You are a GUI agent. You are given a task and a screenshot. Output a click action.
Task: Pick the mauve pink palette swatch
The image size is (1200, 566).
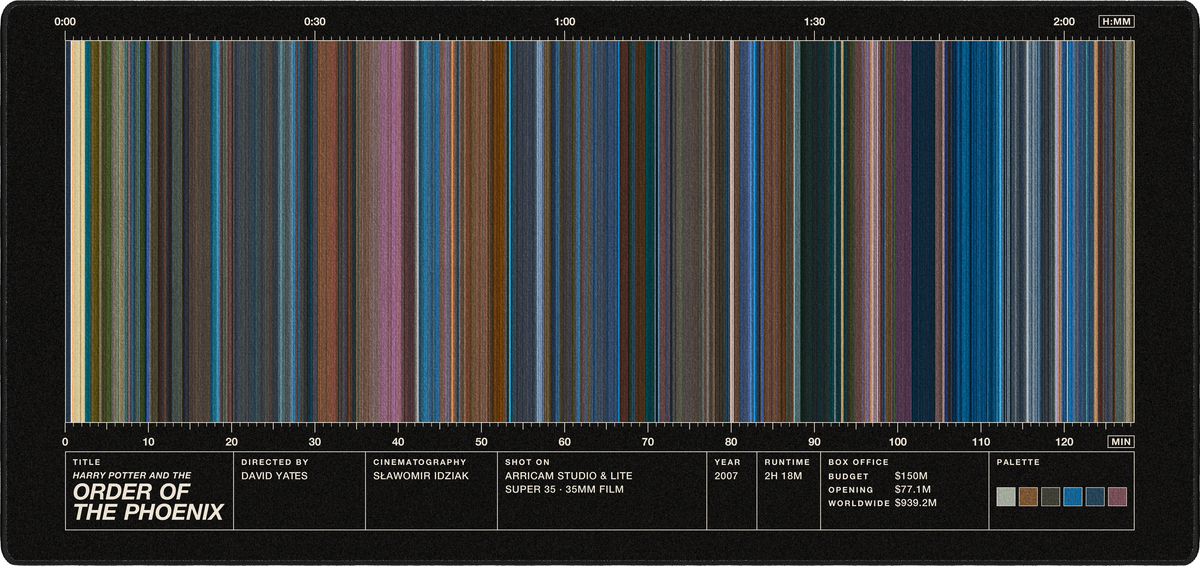point(1117,497)
